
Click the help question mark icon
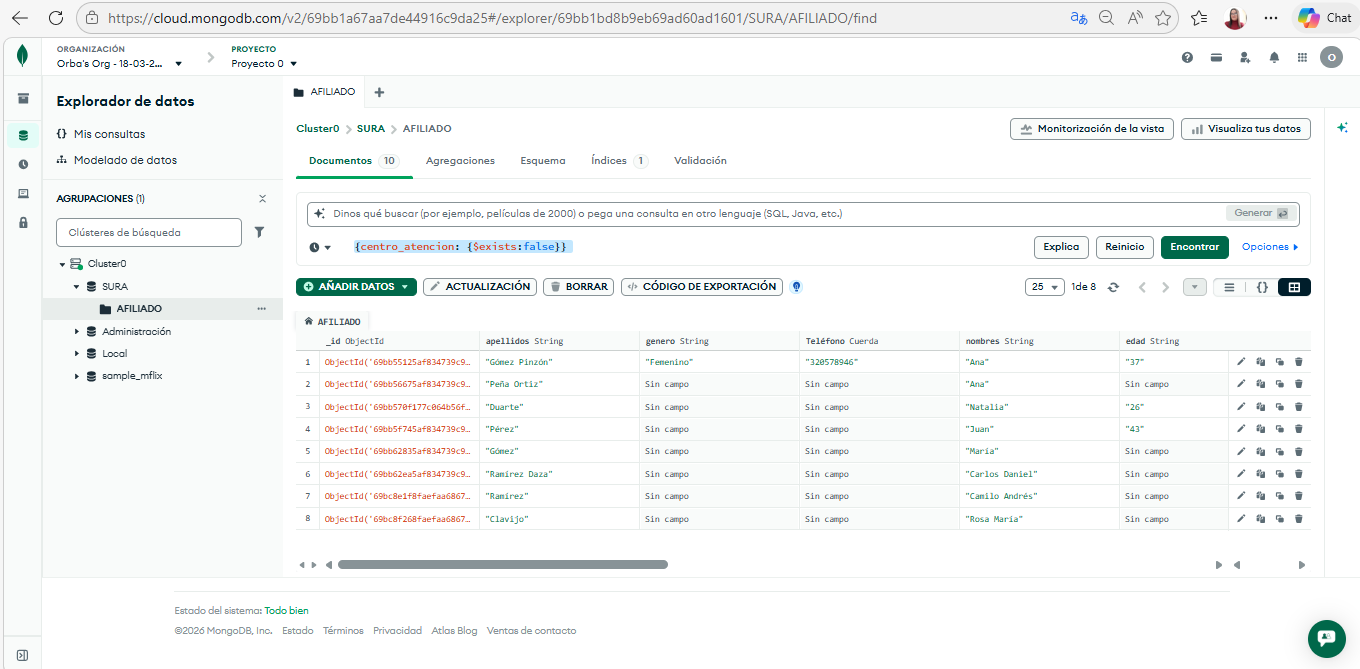1187,58
